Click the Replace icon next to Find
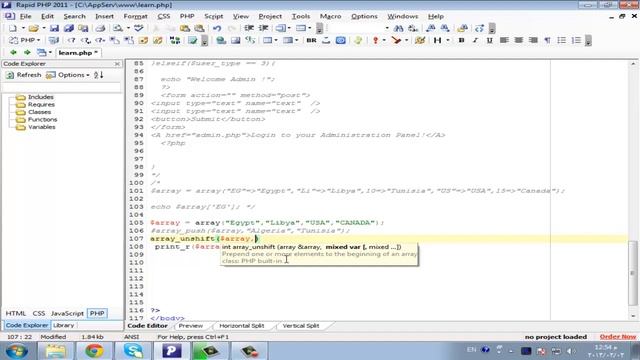 tap(413, 28)
